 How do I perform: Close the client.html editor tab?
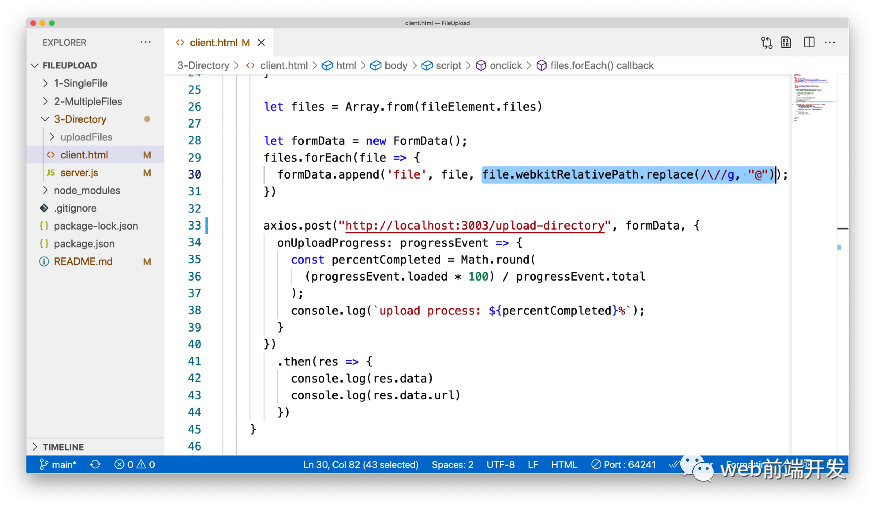pos(261,42)
